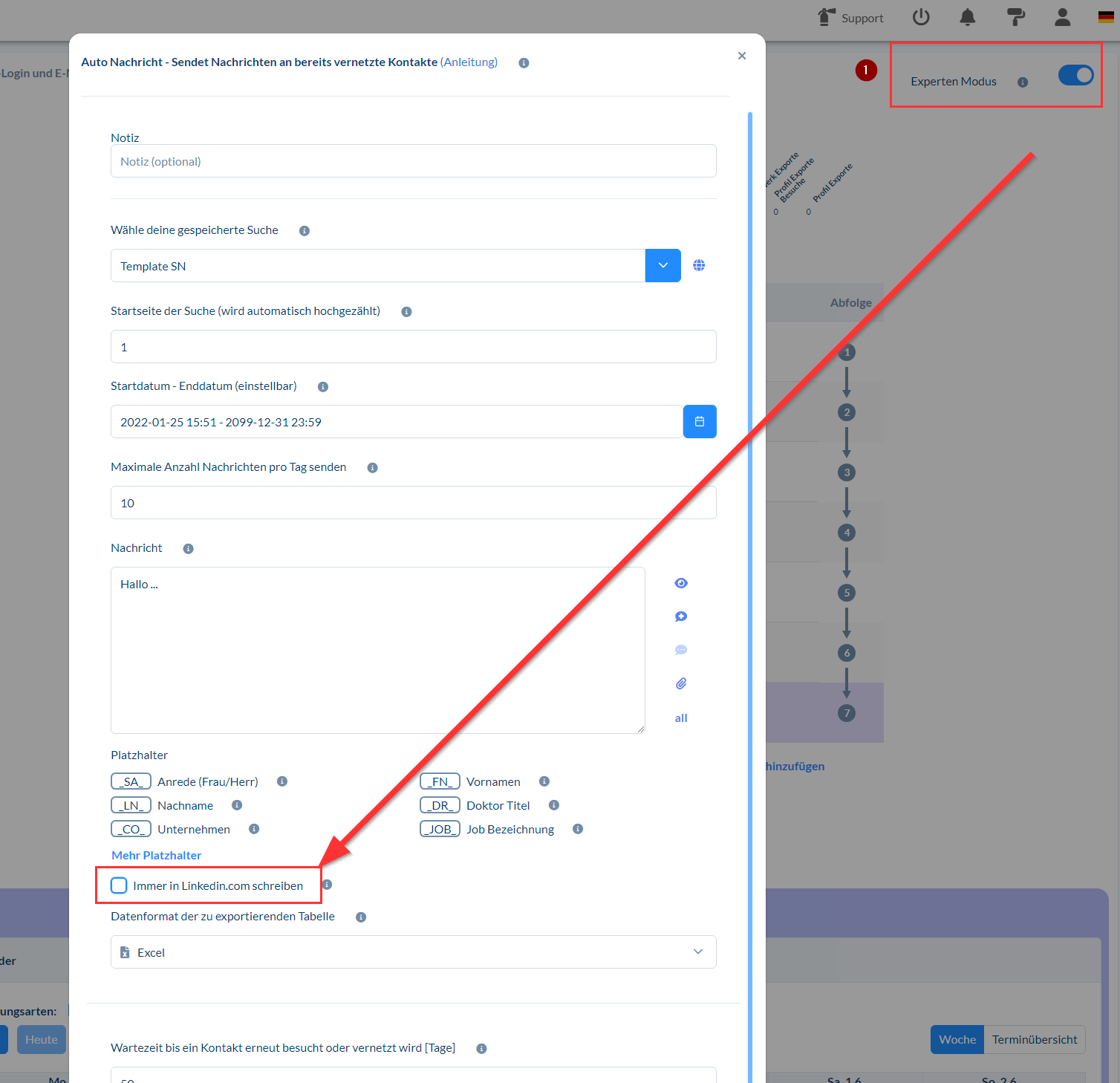Click the paint roller theme icon
Image resolution: width=1120 pixels, height=1083 pixels.
coord(1015,17)
